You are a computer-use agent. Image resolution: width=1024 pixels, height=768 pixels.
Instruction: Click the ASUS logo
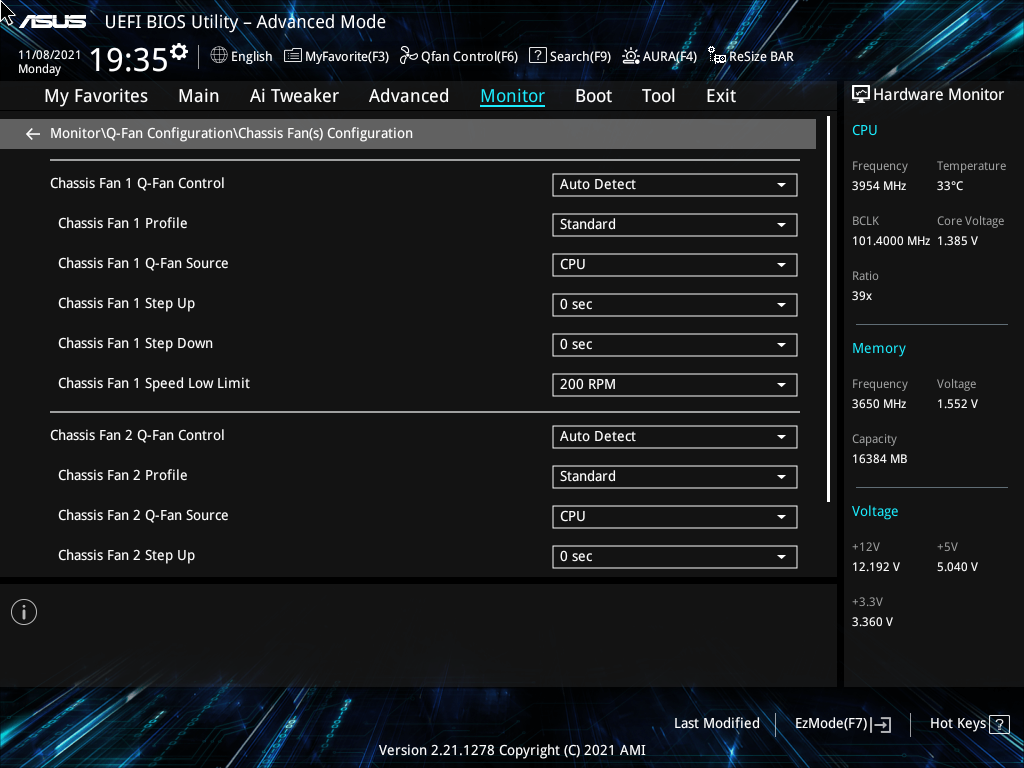[x=52, y=22]
